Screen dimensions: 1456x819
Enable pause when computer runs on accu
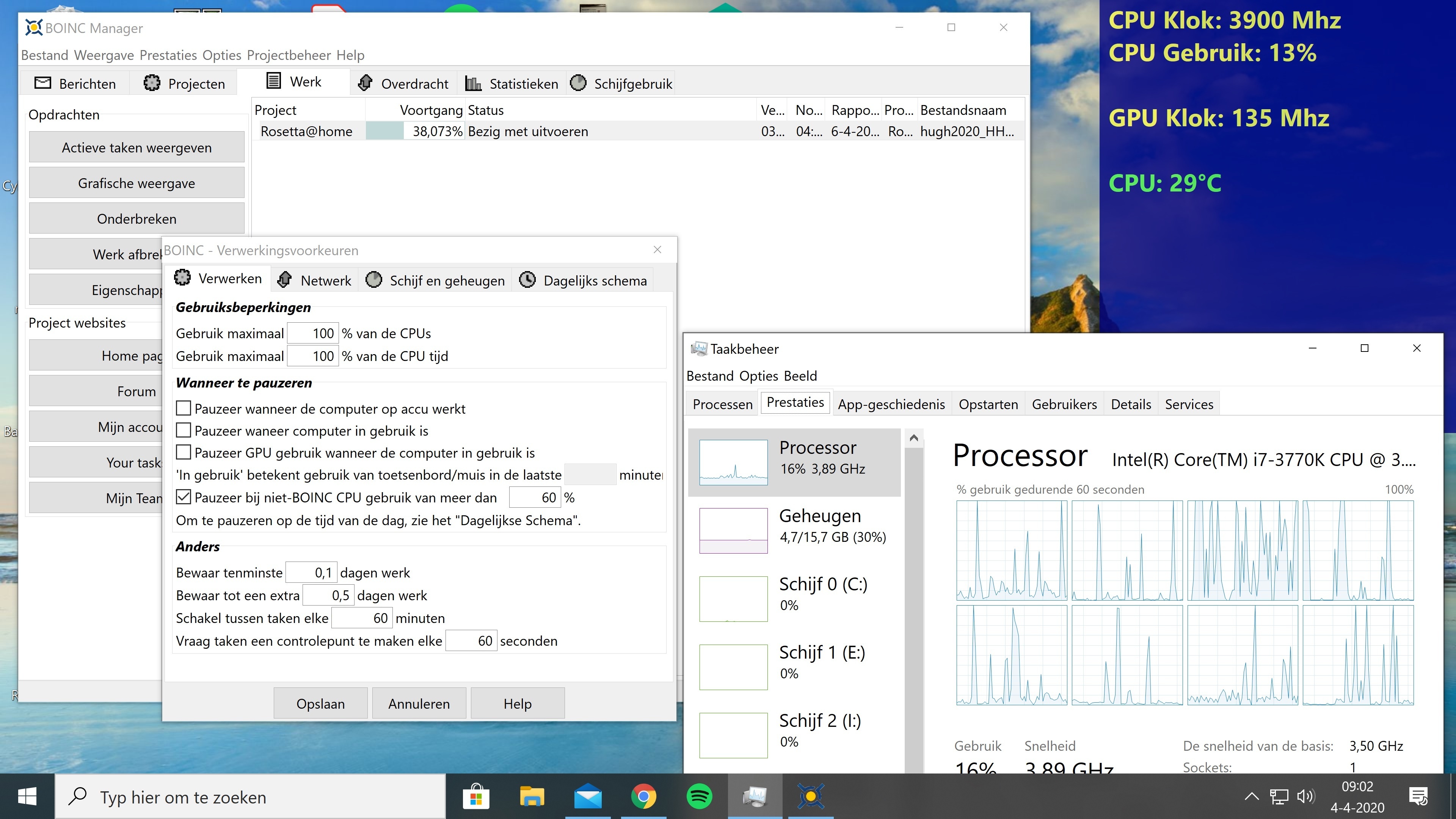click(183, 408)
